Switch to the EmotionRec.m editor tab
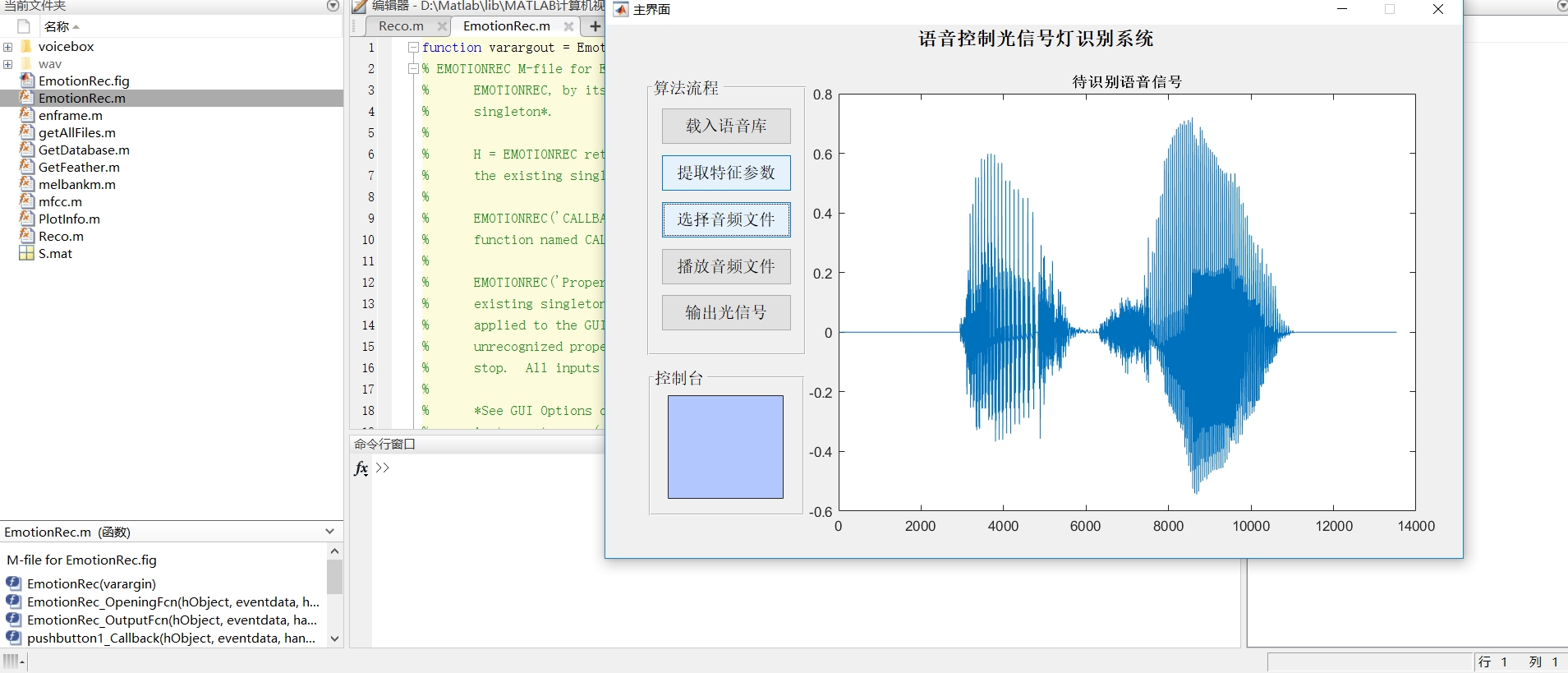Viewport: 1568px width, 673px height. tap(507, 26)
